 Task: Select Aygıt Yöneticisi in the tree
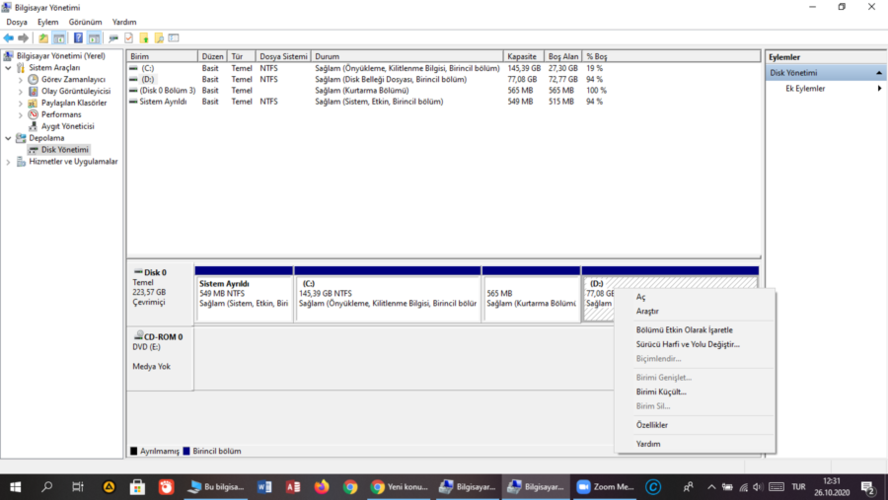[67, 126]
